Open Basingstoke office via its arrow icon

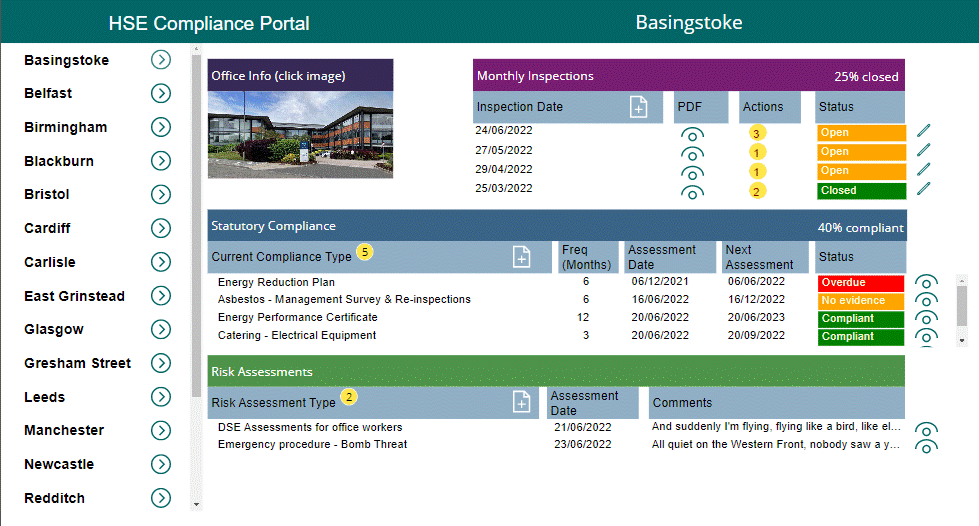click(x=161, y=60)
